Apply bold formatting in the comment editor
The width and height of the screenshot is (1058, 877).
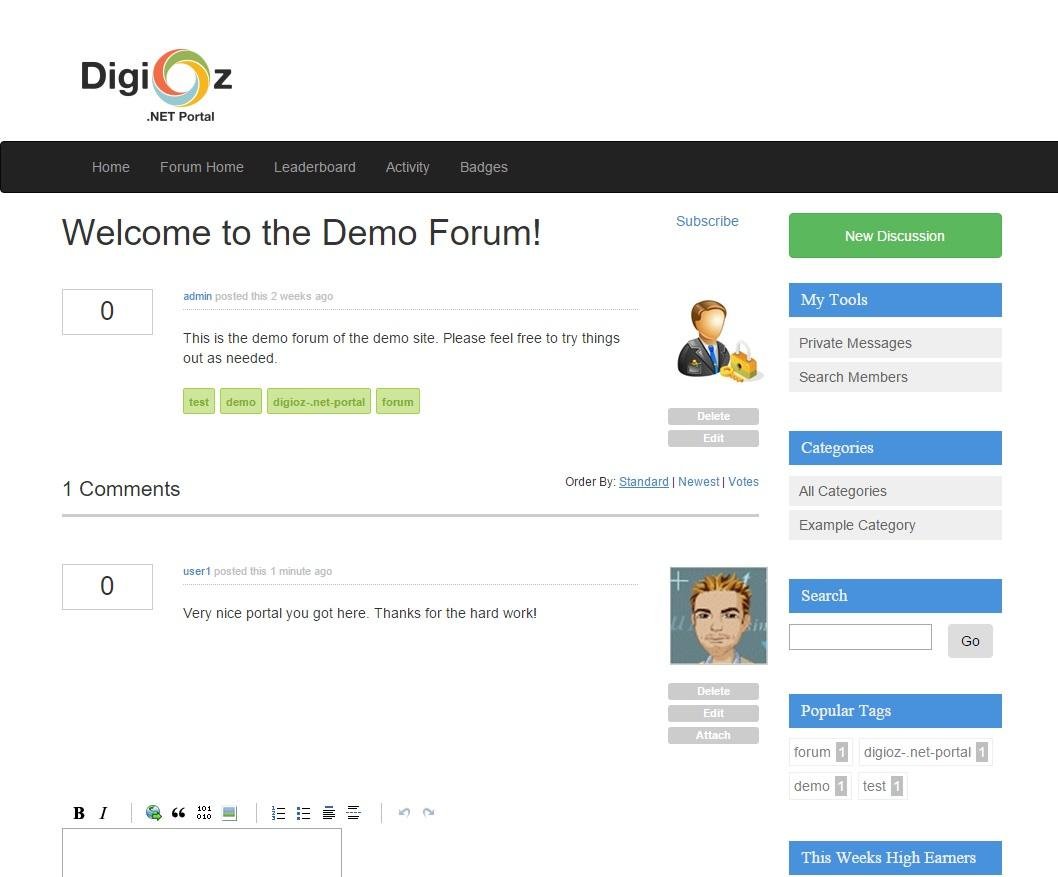(x=78, y=813)
